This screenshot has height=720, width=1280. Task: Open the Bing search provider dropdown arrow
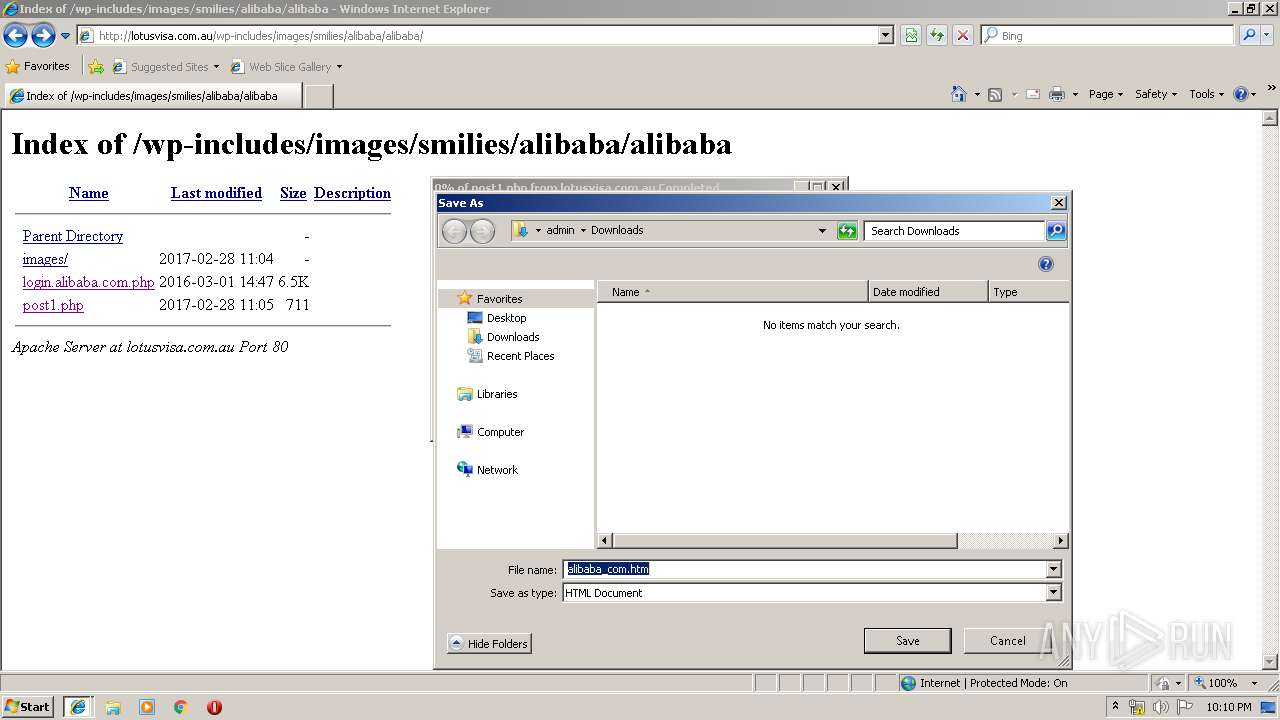pos(1269,35)
